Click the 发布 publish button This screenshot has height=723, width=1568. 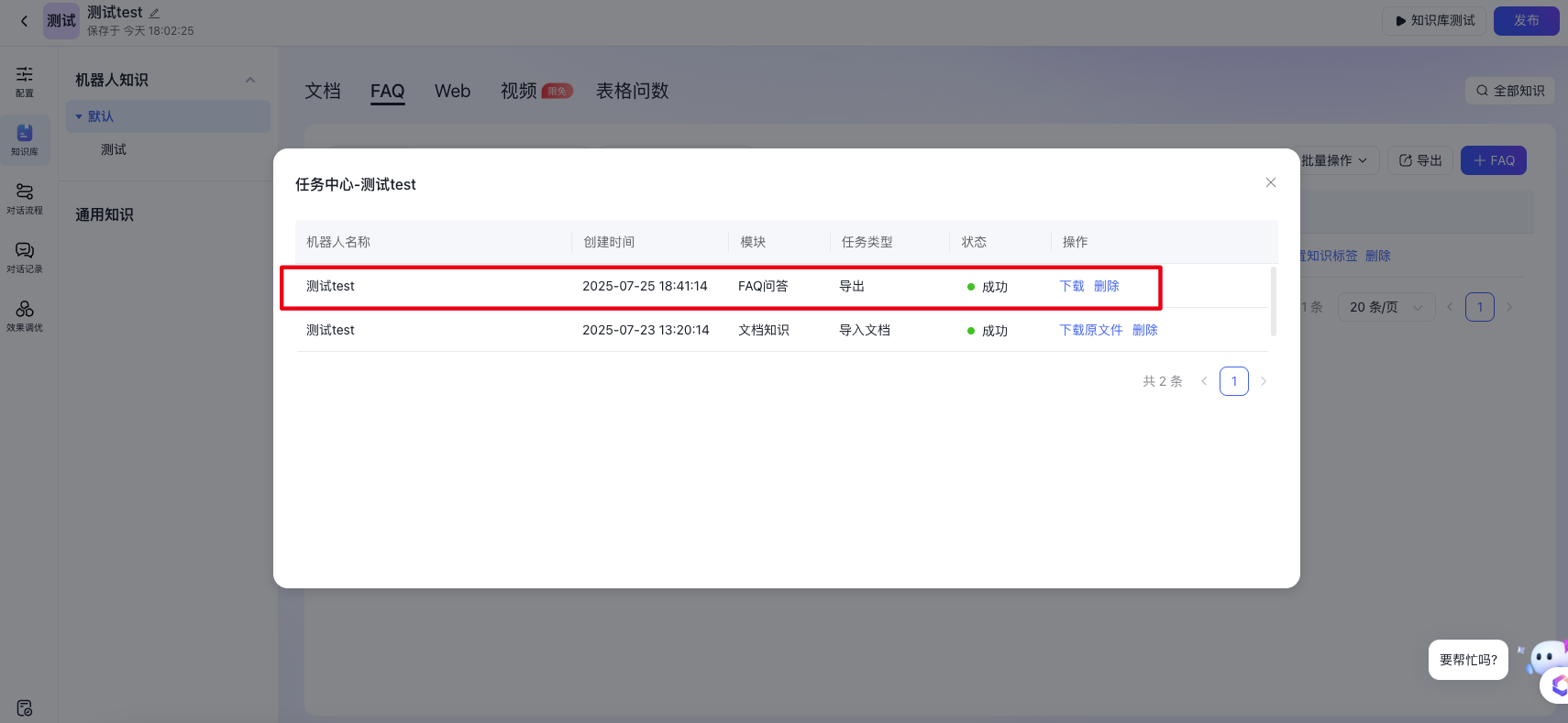click(x=1526, y=20)
